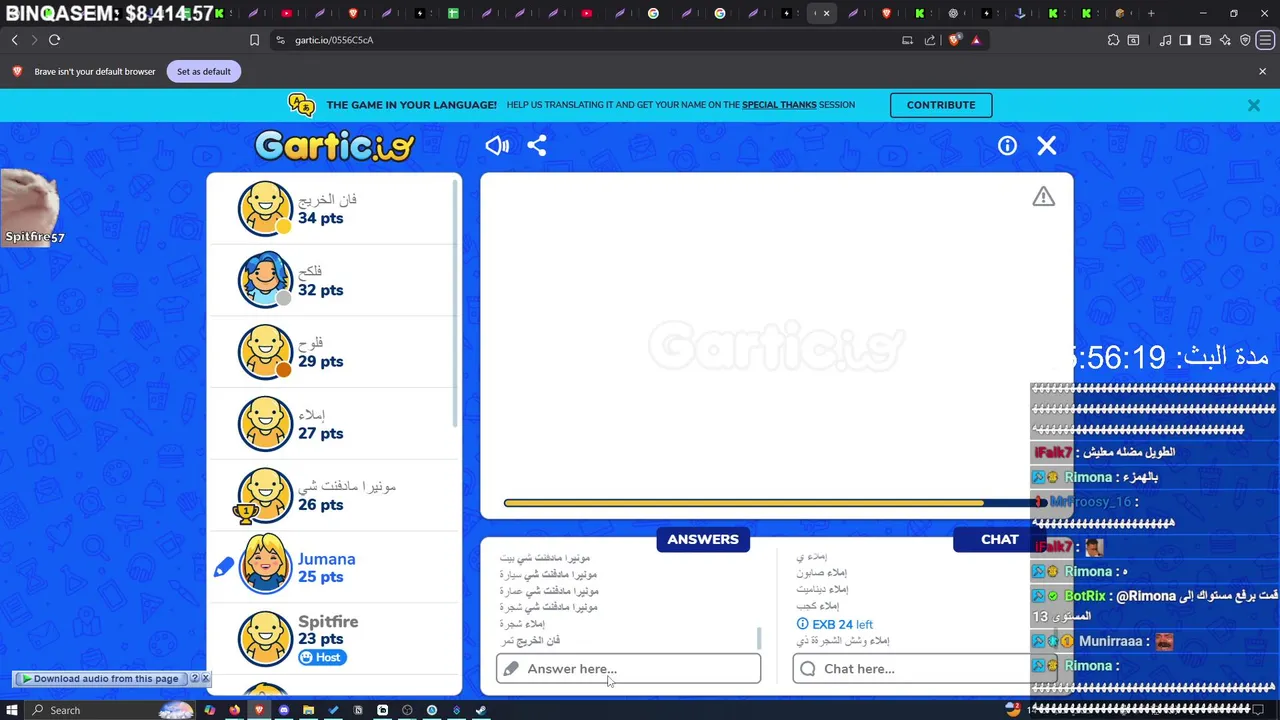
Task: Close the default browser infobar
Action: [x=1262, y=72]
